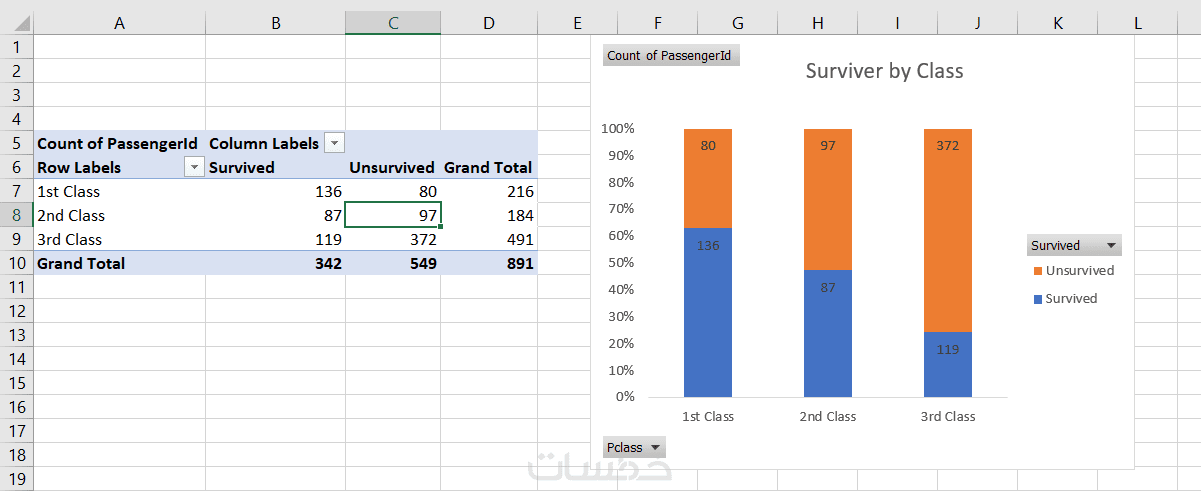Select row 10 header

[16, 263]
